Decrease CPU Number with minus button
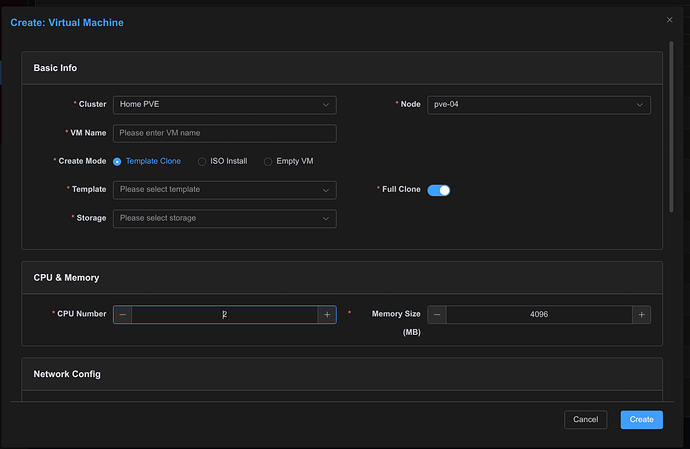 (122, 314)
